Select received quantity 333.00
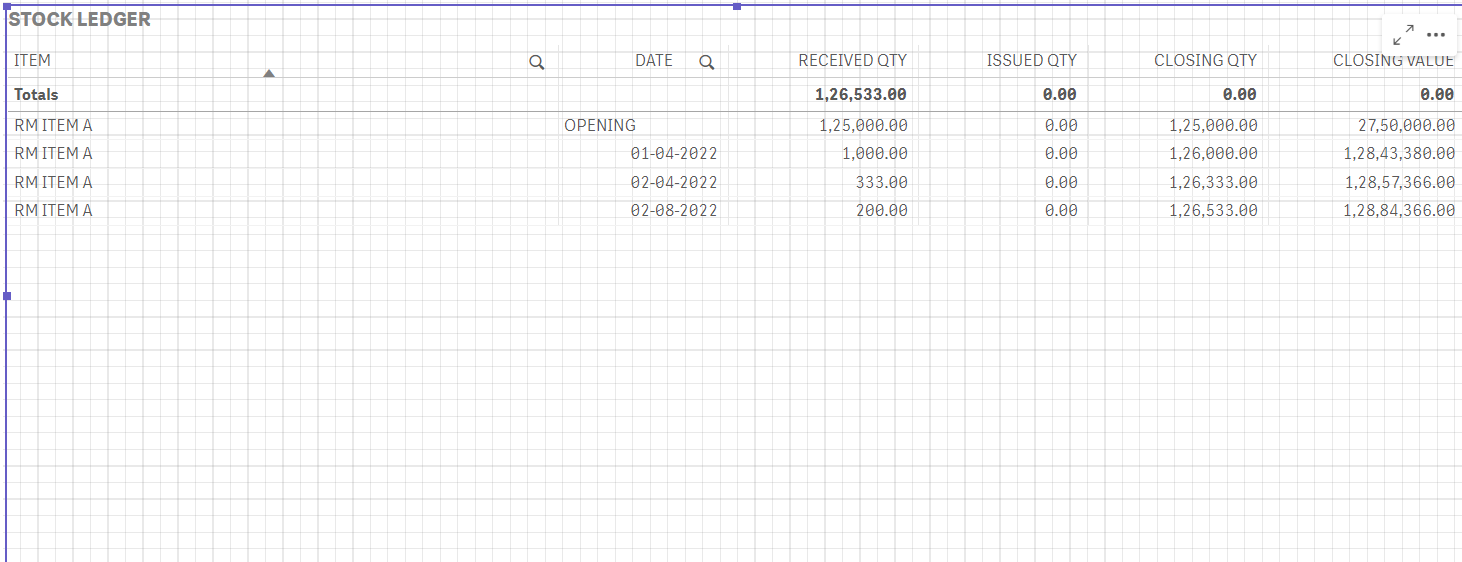Viewport: 1462px width, 562px height. click(882, 182)
